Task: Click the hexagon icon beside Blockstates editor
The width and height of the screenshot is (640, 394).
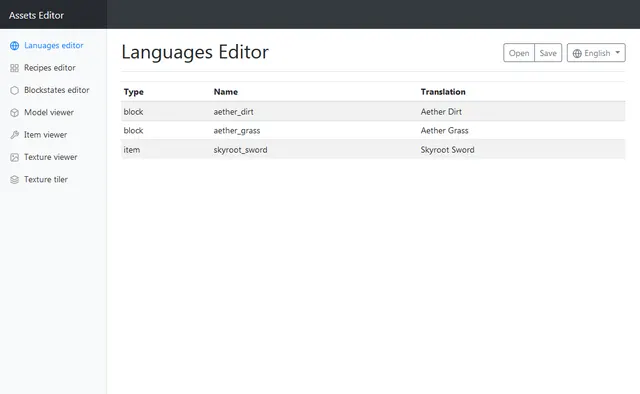Action: pyautogui.click(x=14, y=90)
